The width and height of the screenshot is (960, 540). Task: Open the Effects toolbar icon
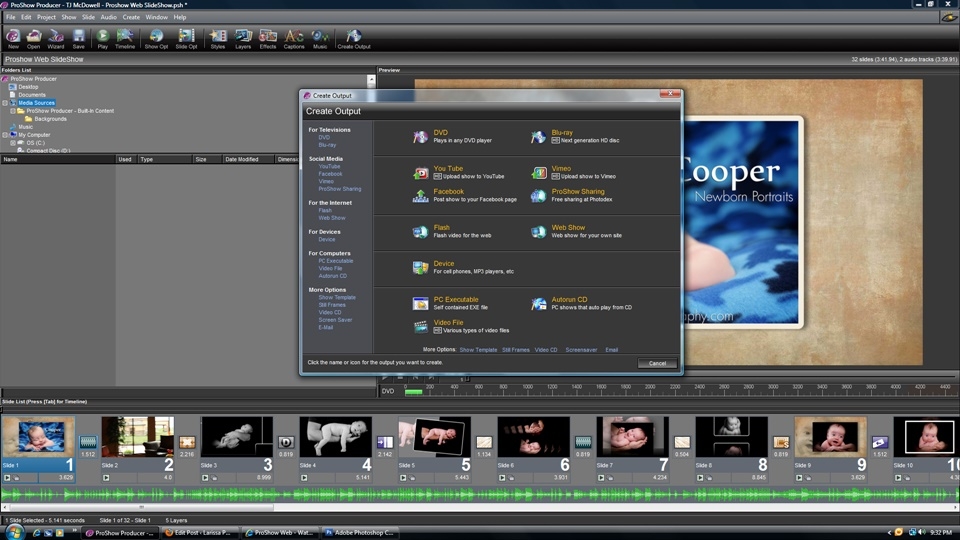point(268,38)
